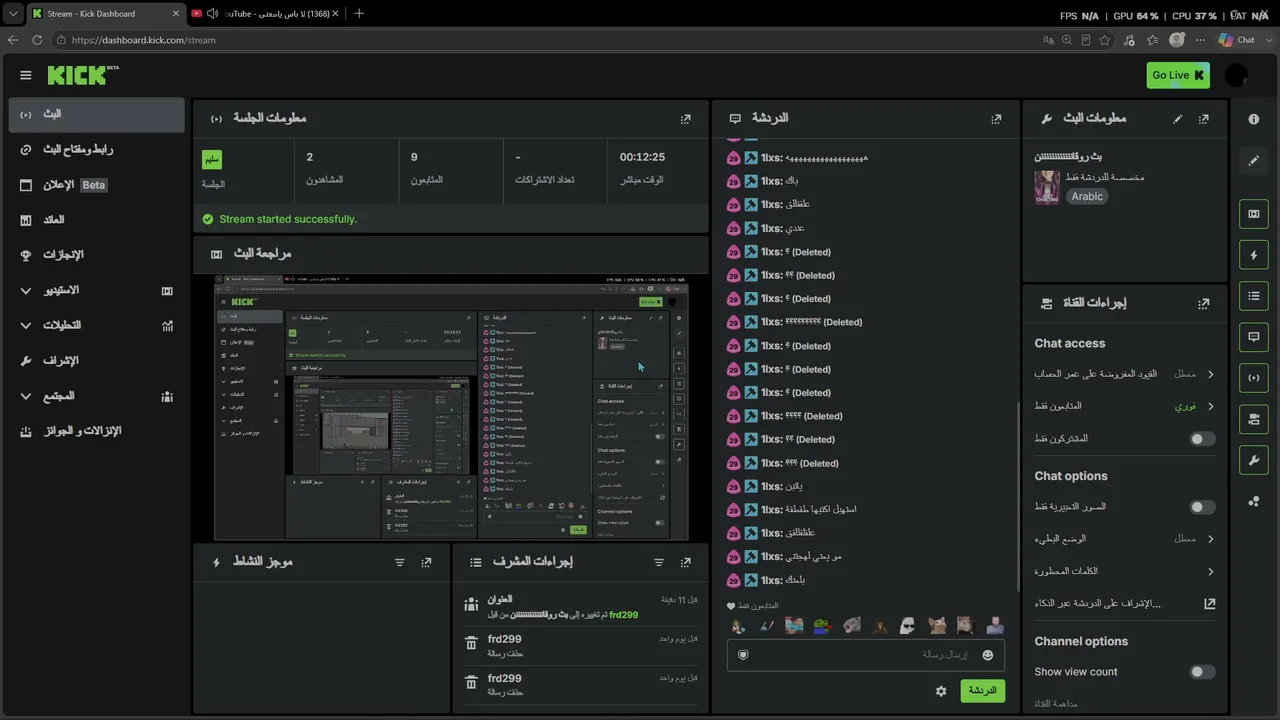The image size is (1280, 720).
Task: Pop out the الدردشة chat panel
Action: 996,119
